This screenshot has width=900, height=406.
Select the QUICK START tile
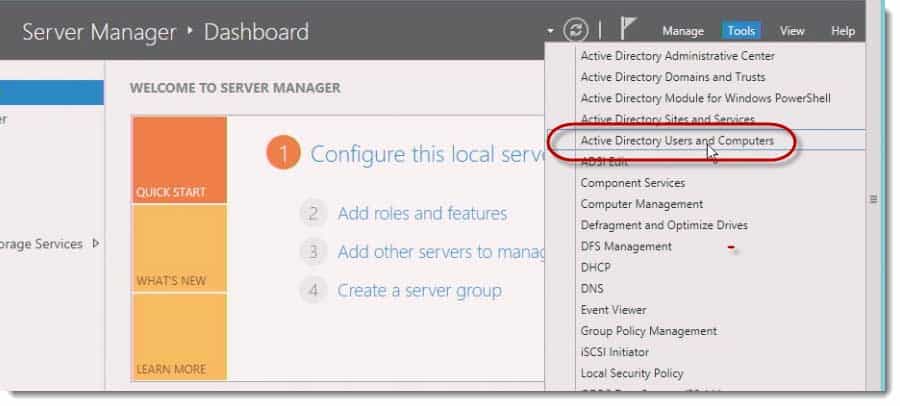180,160
